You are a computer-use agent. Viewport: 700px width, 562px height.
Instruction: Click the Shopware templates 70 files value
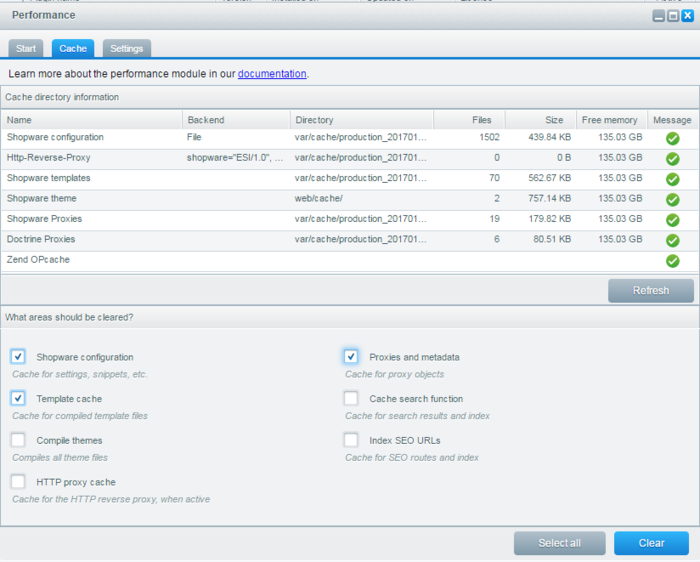(x=494, y=178)
